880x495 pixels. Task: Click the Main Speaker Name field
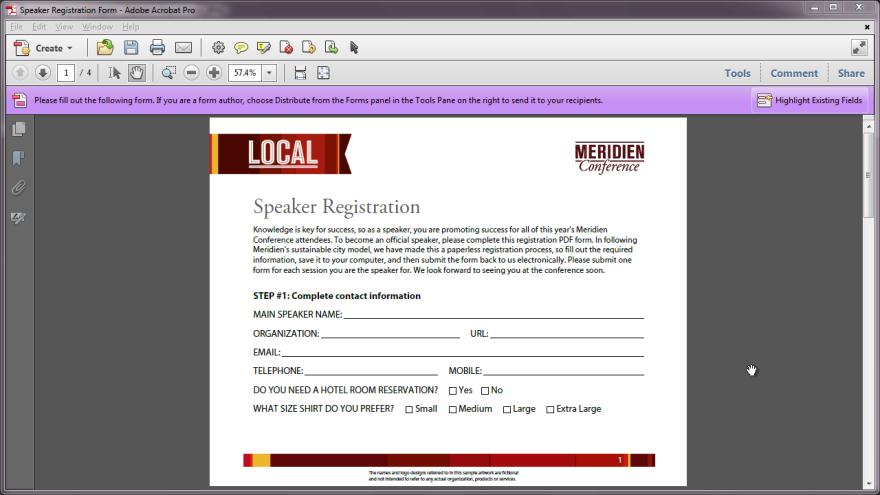pyautogui.click(x=494, y=314)
